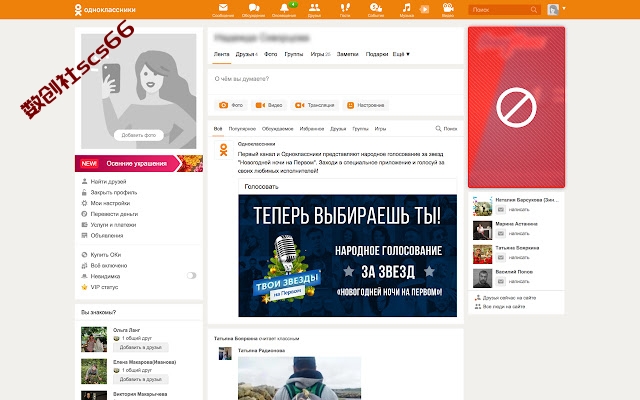Click Добавить фото on profile picture

139,135
